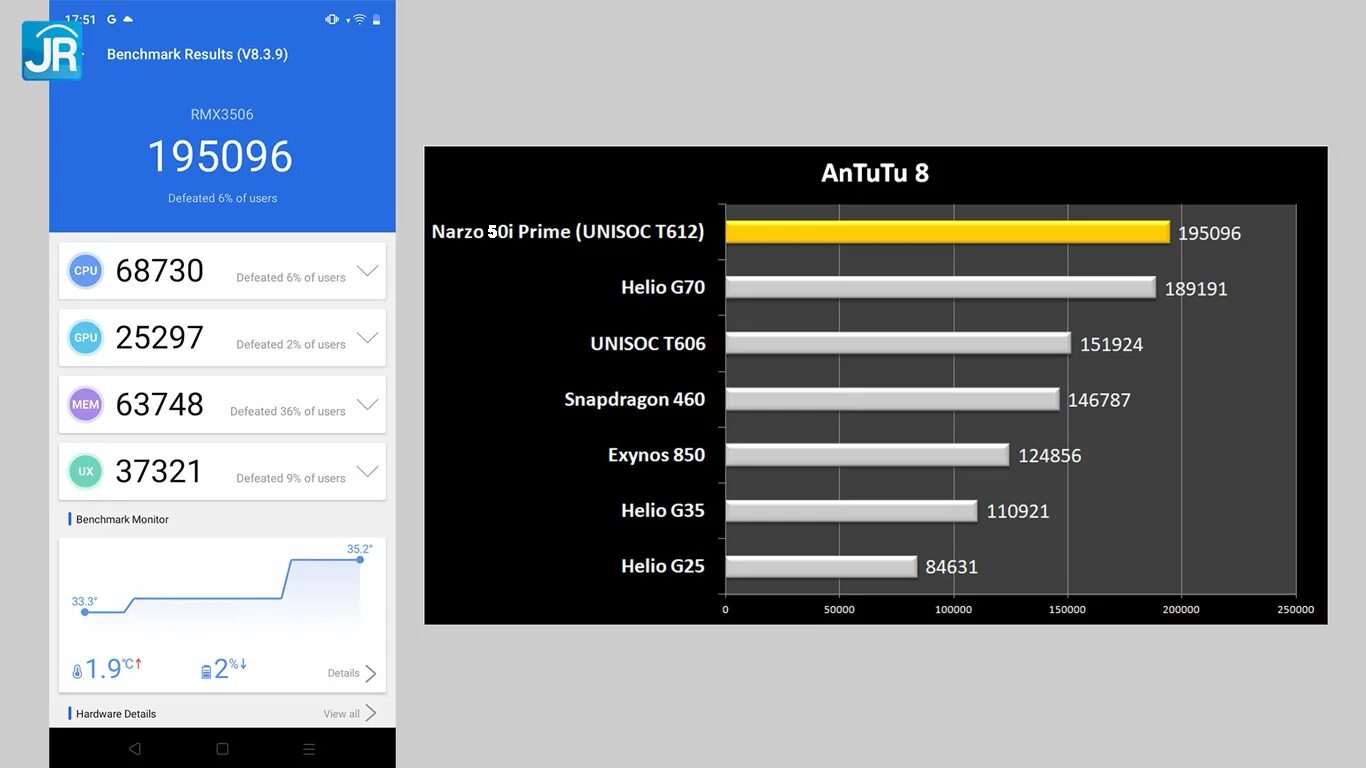
Task: Click the yellow Narzo 50i Prime bar
Action: (947, 232)
